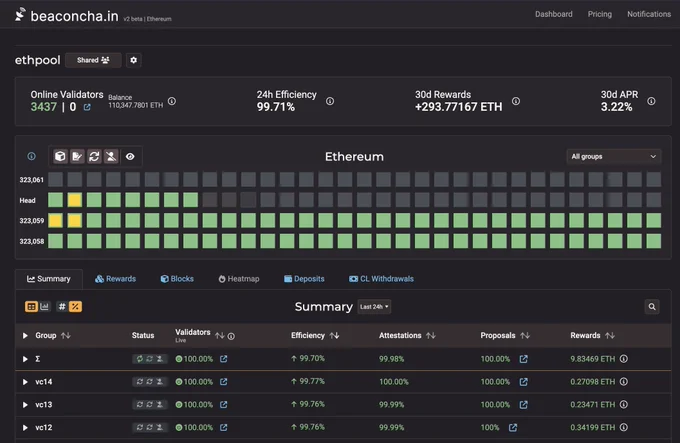Show 24h Efficiency info icon

point(330,101)
